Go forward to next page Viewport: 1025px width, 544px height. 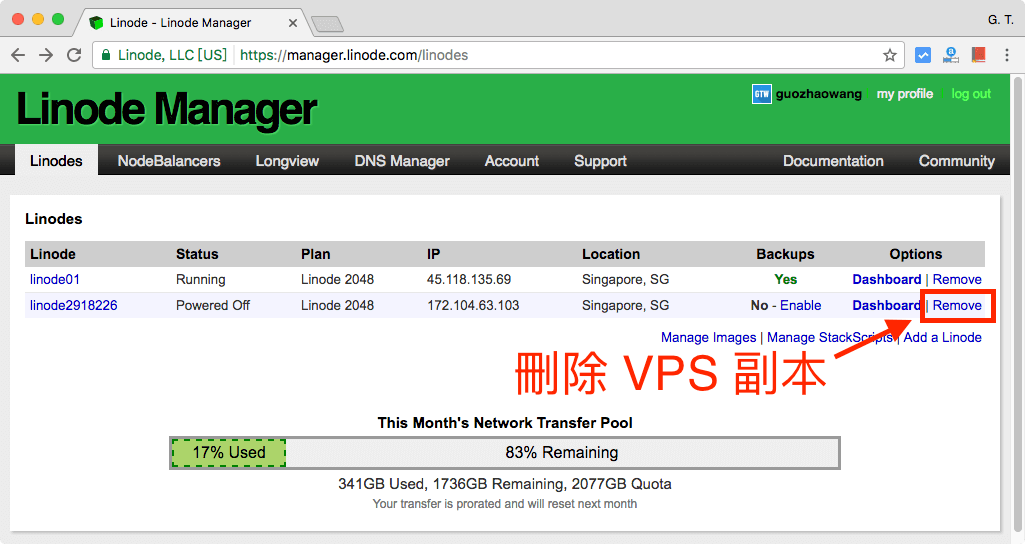click(x=46, y=55)
